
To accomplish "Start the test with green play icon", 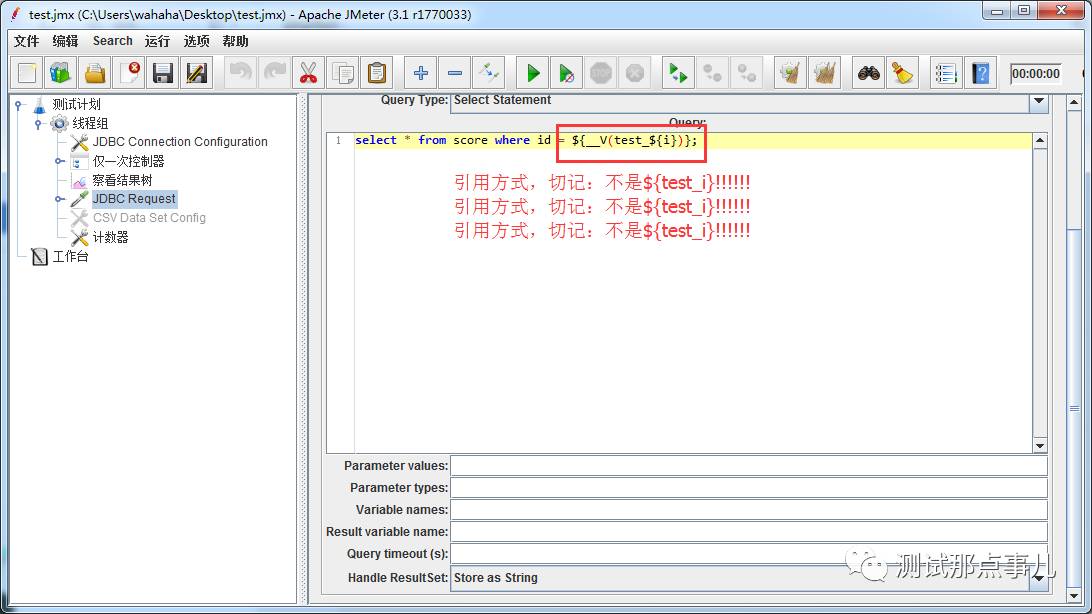I will pos(533,73).
